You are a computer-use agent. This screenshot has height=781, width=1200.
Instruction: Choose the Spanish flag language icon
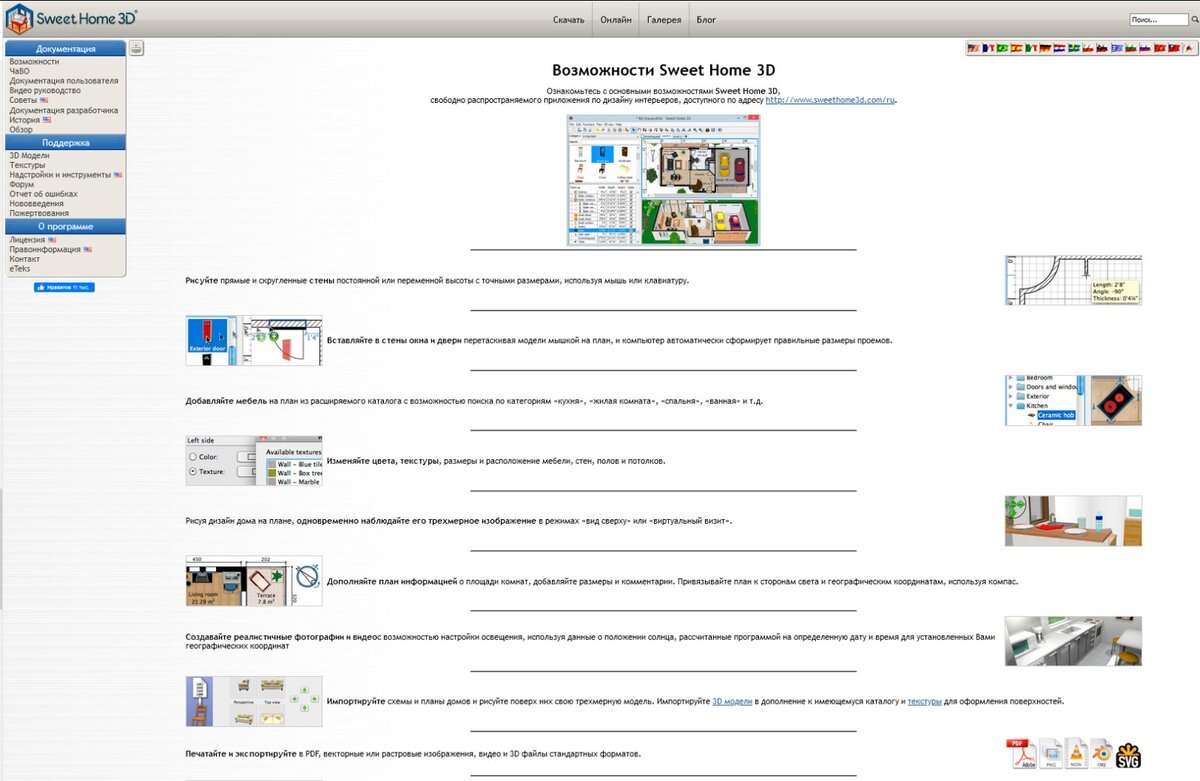(1016, 48)
